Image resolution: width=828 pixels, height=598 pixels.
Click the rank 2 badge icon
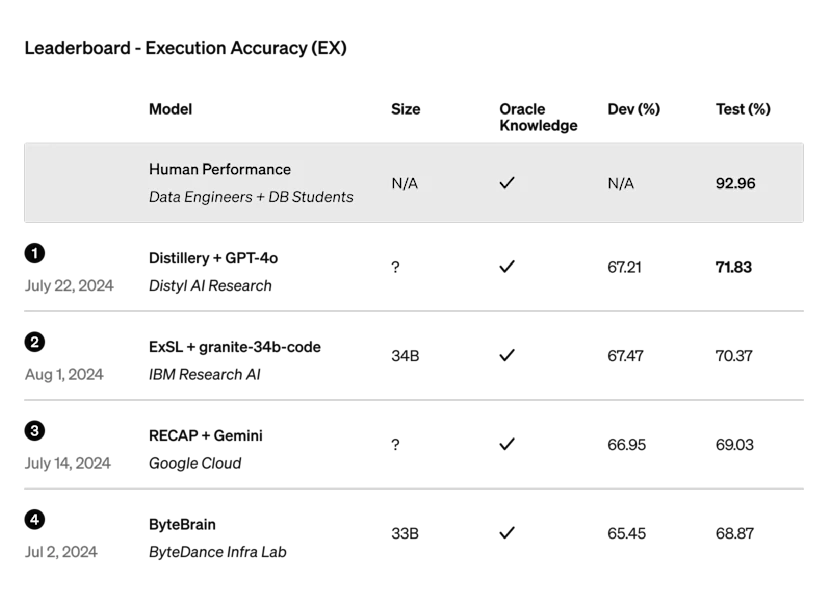point(35,342)
